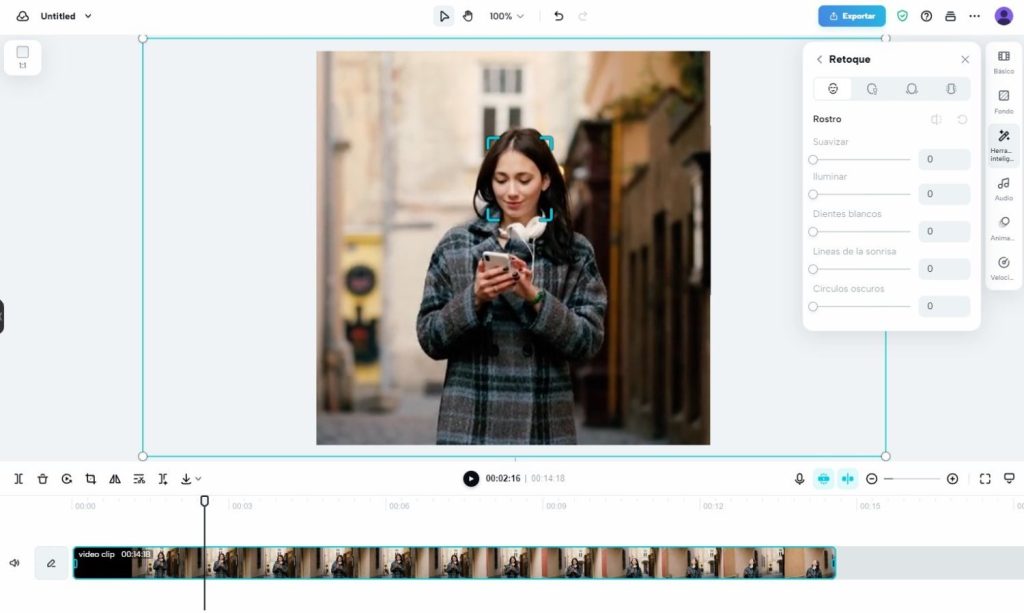The height and width of the screenshot is (613, 1024).
Task: Open the Audio panel in right sidebar
Action: (1003, 189)
